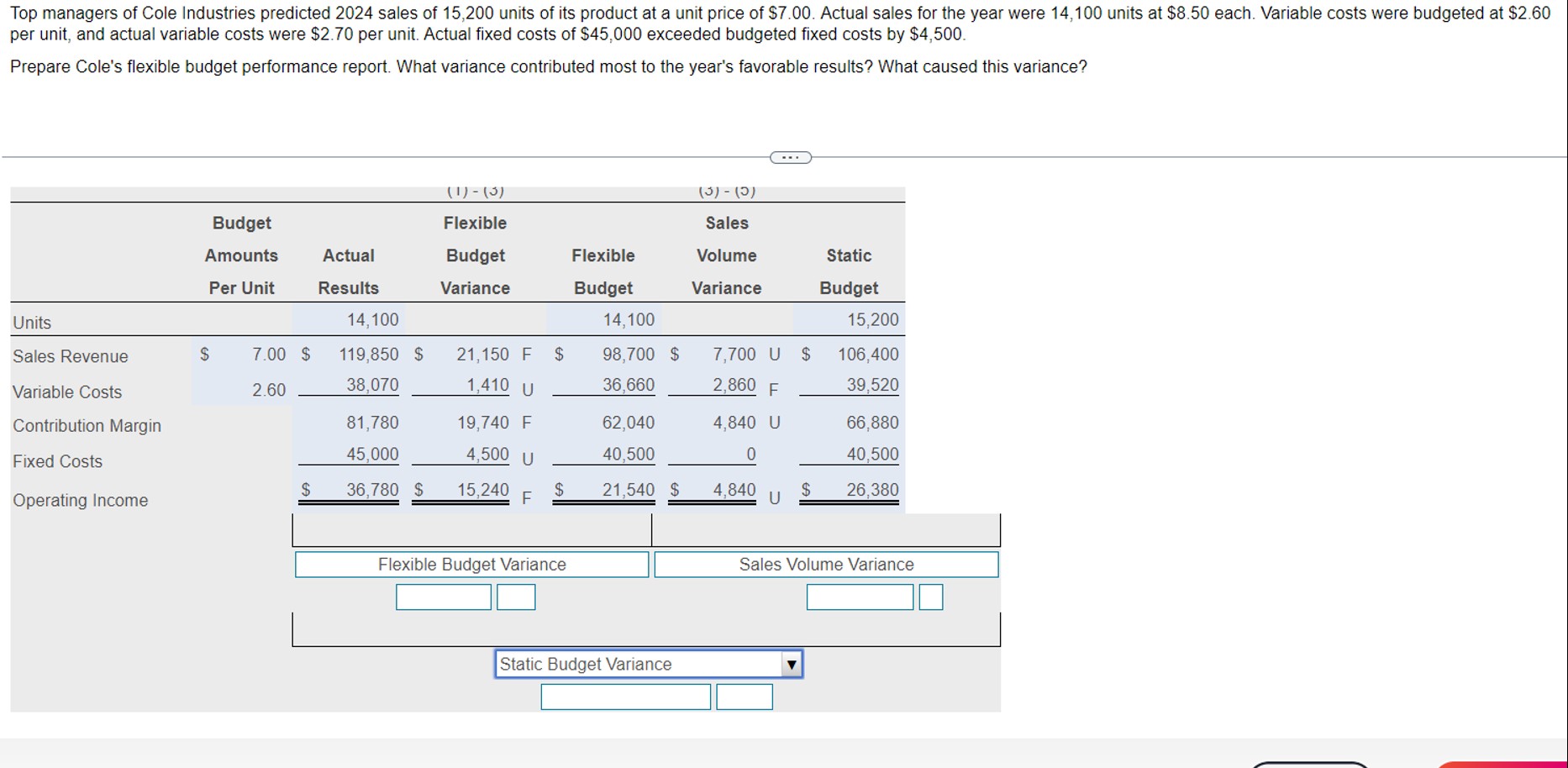1568x768 pixels.
Task: Click the Budget Amounts Per Unit column header
Action: coord(242,255)
